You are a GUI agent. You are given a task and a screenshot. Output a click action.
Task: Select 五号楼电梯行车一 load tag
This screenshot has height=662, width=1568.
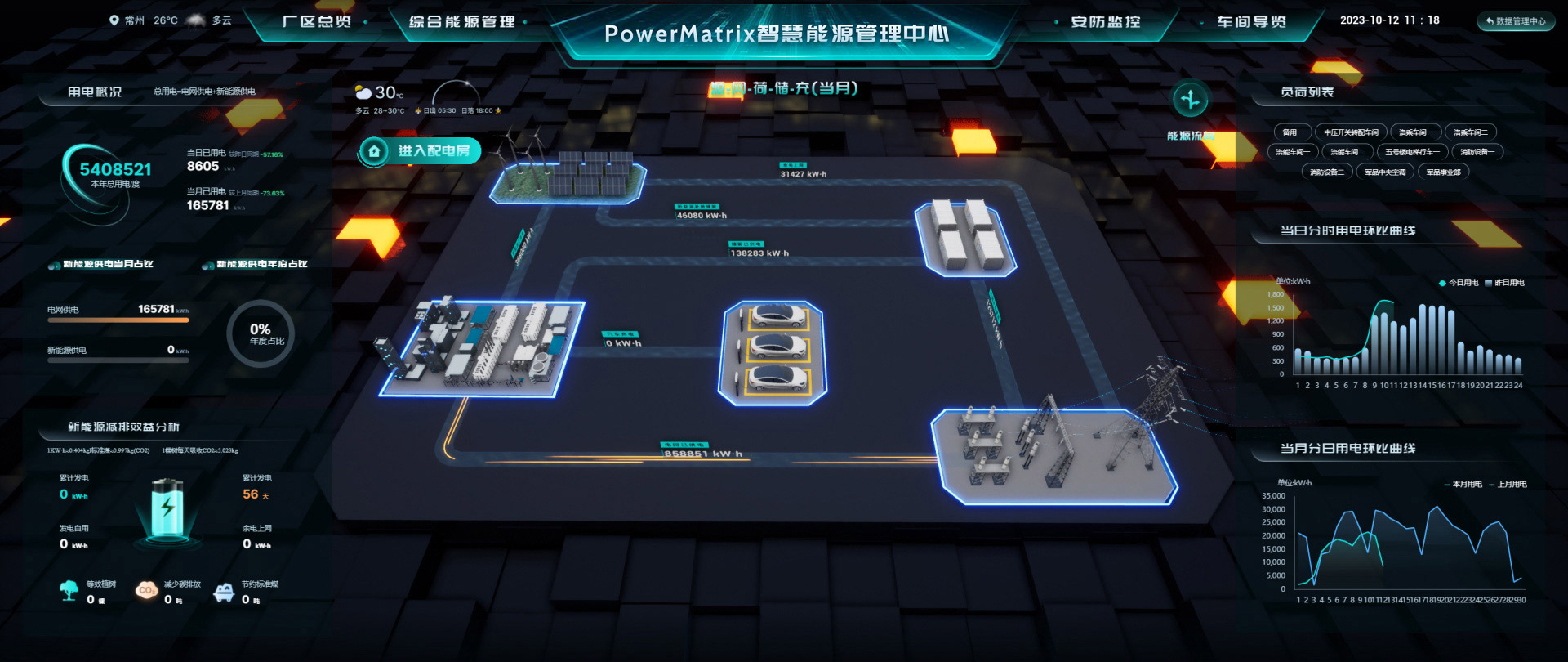coord(1412,152)
